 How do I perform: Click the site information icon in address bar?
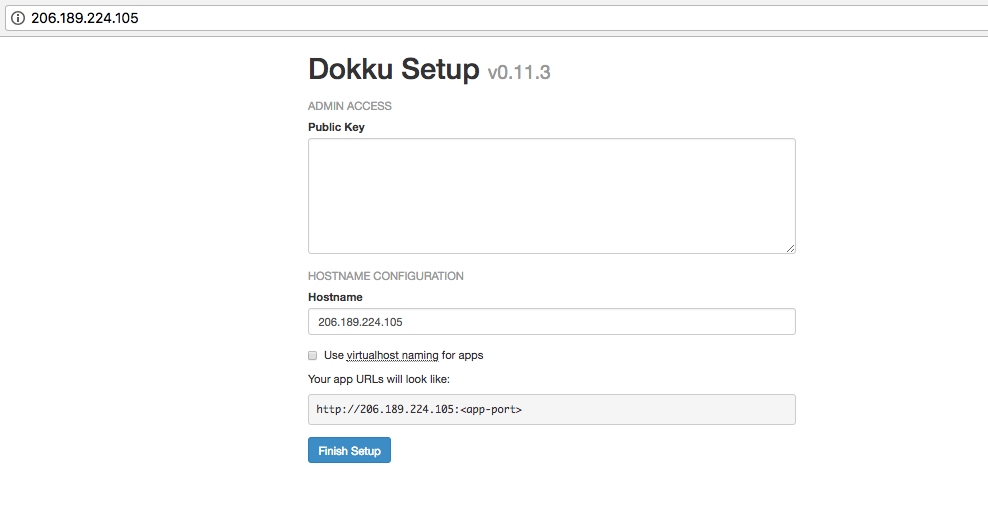tap(17, 18)
